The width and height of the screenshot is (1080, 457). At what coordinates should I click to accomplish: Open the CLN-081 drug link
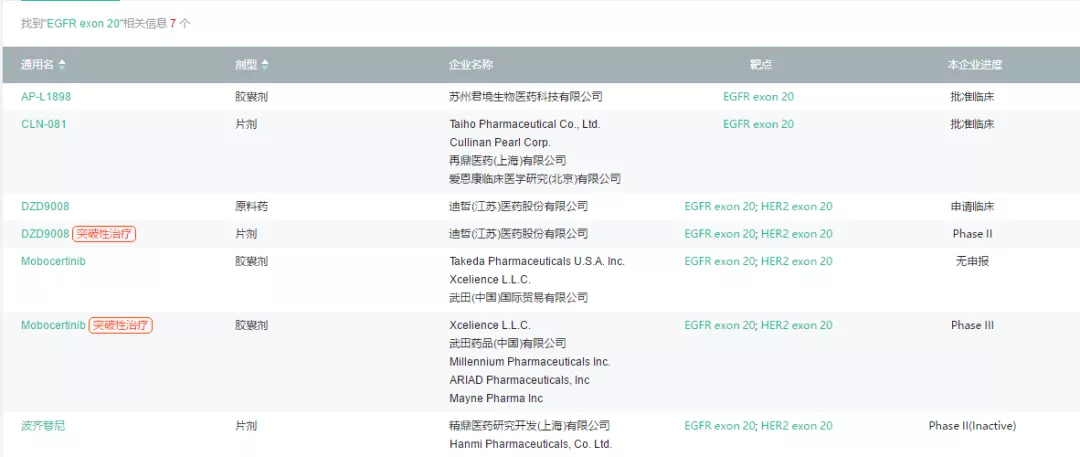point(43,124)
